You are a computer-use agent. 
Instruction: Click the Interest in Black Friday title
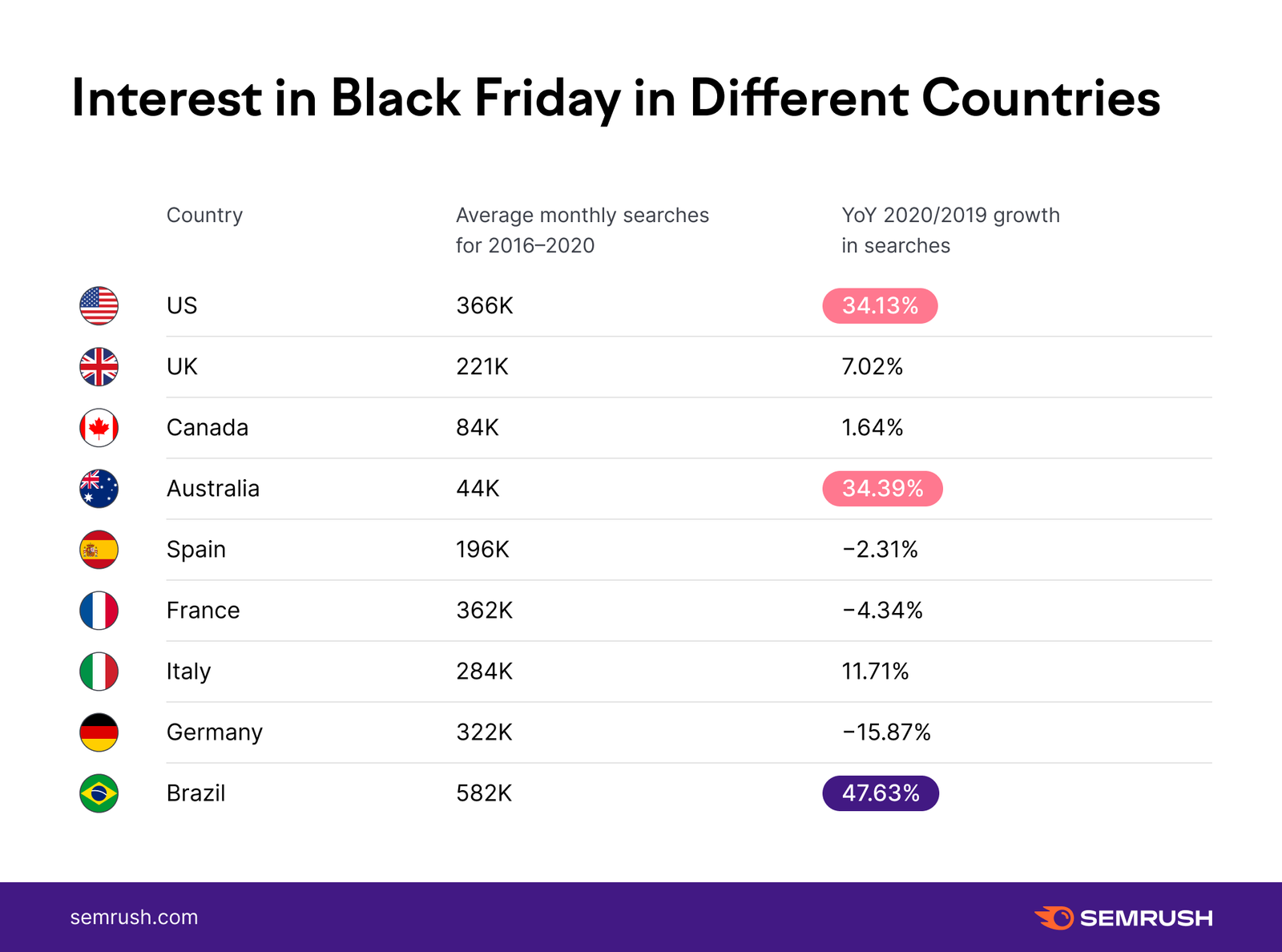pyautogui.click(x=616, y=98)
